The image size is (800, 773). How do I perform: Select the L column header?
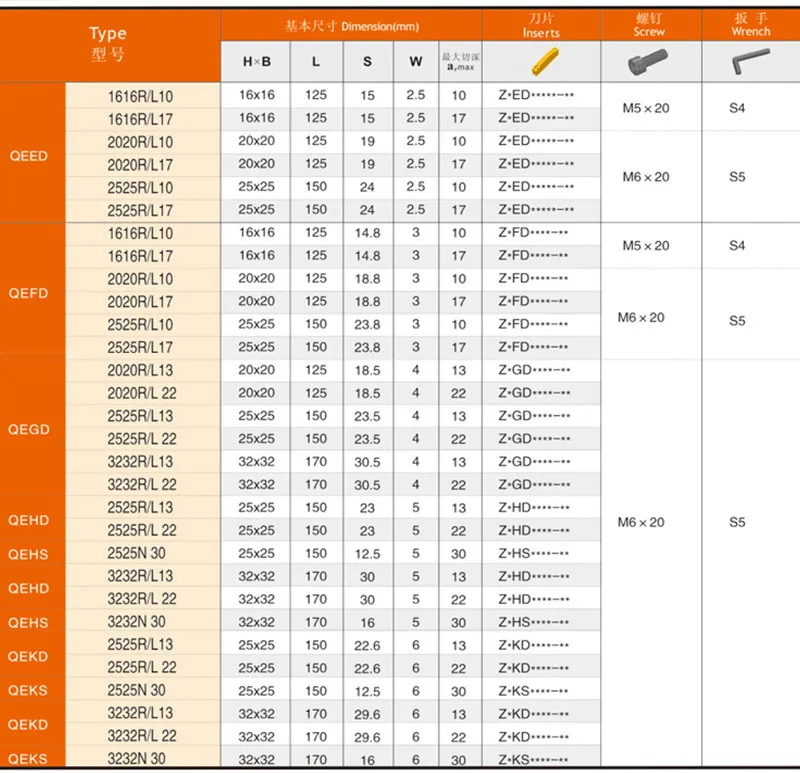pyautogui.click(x=316, y=62)
